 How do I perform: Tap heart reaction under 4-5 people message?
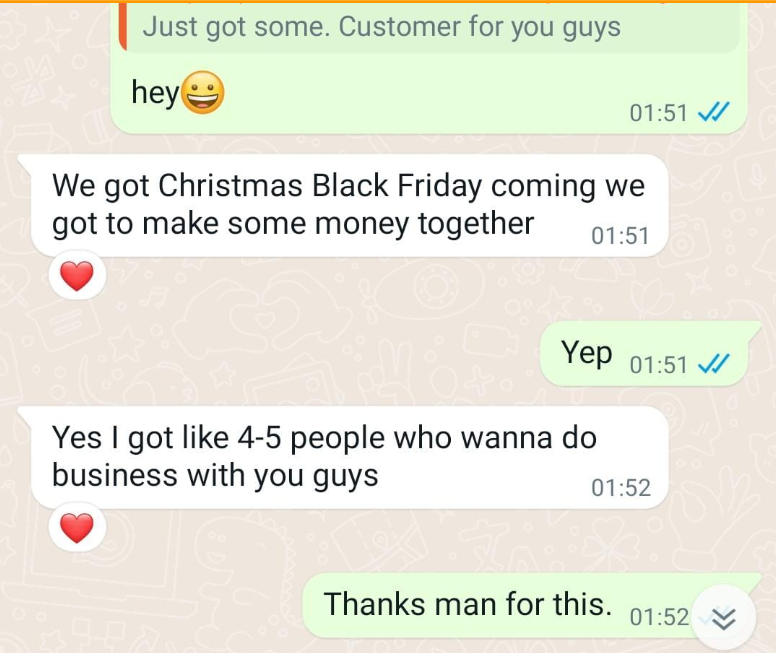[x=77, y=528]
